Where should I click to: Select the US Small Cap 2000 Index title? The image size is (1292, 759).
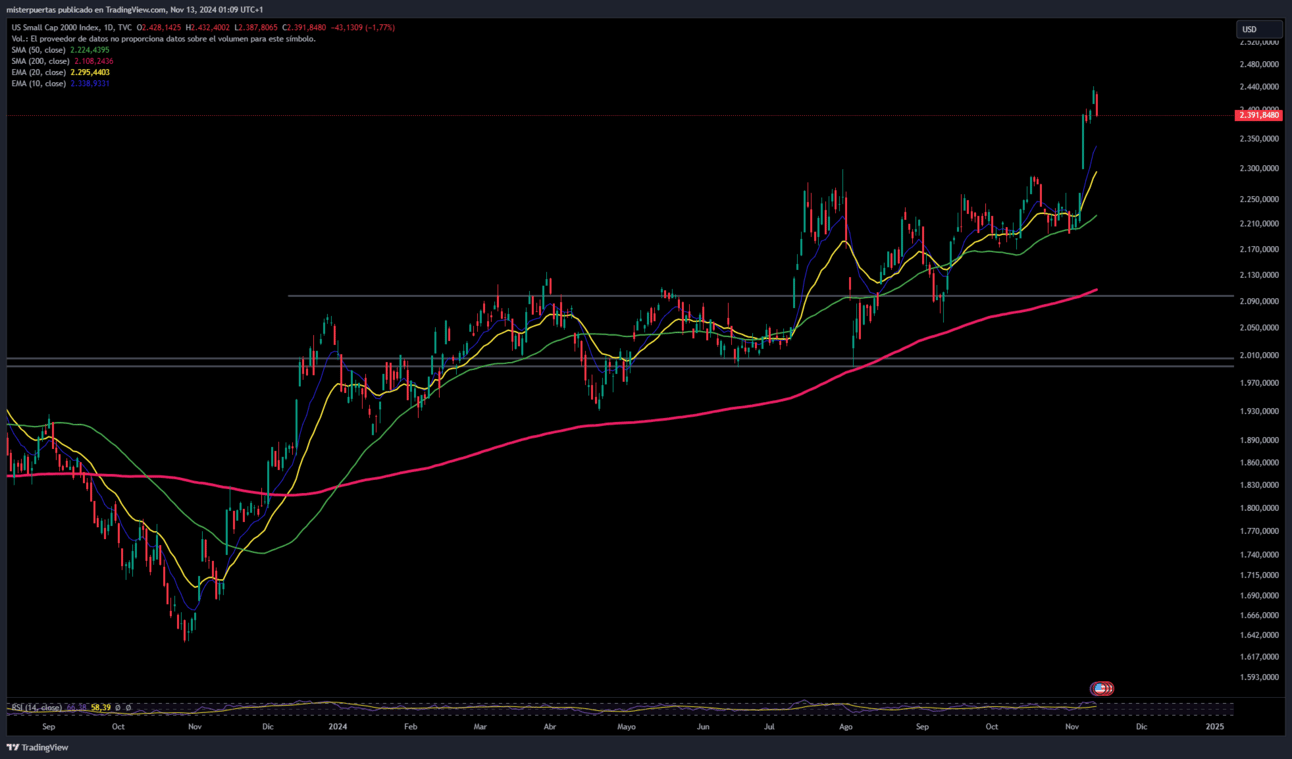[57, 28]
